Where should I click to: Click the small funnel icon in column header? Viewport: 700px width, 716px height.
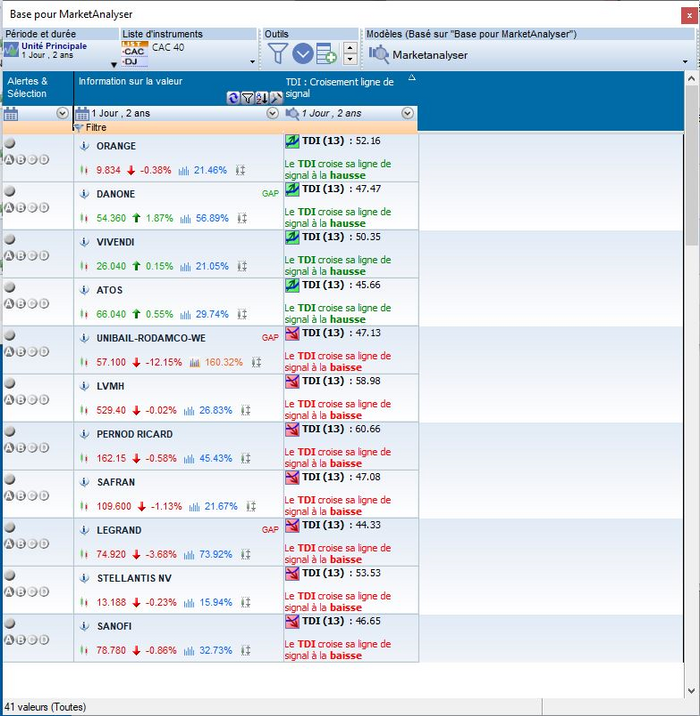click(x=247, y=98)
